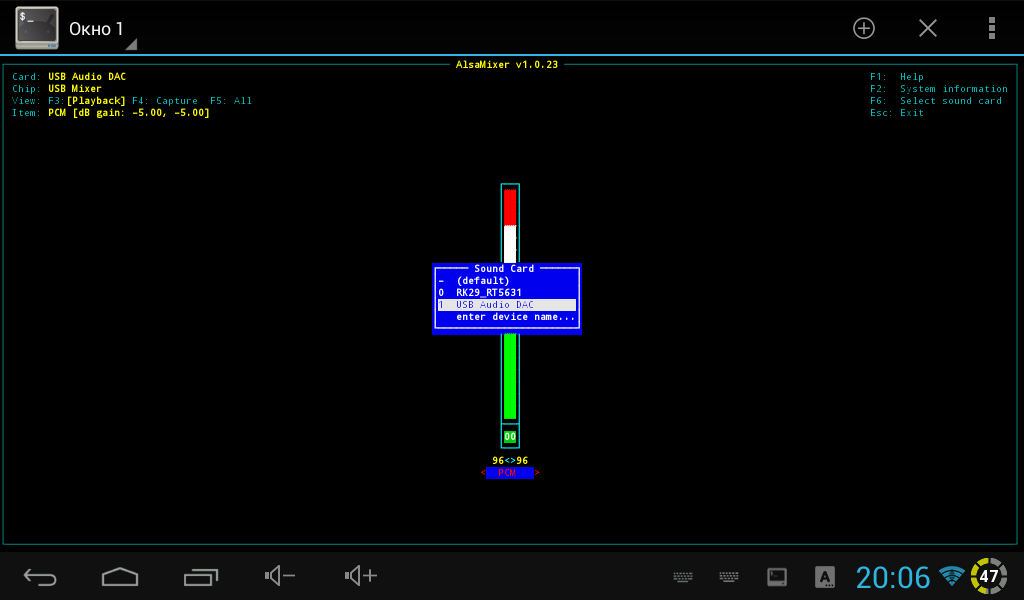
Task: Tap the Wi-Fi signal status icon
Action: (951, 577)
